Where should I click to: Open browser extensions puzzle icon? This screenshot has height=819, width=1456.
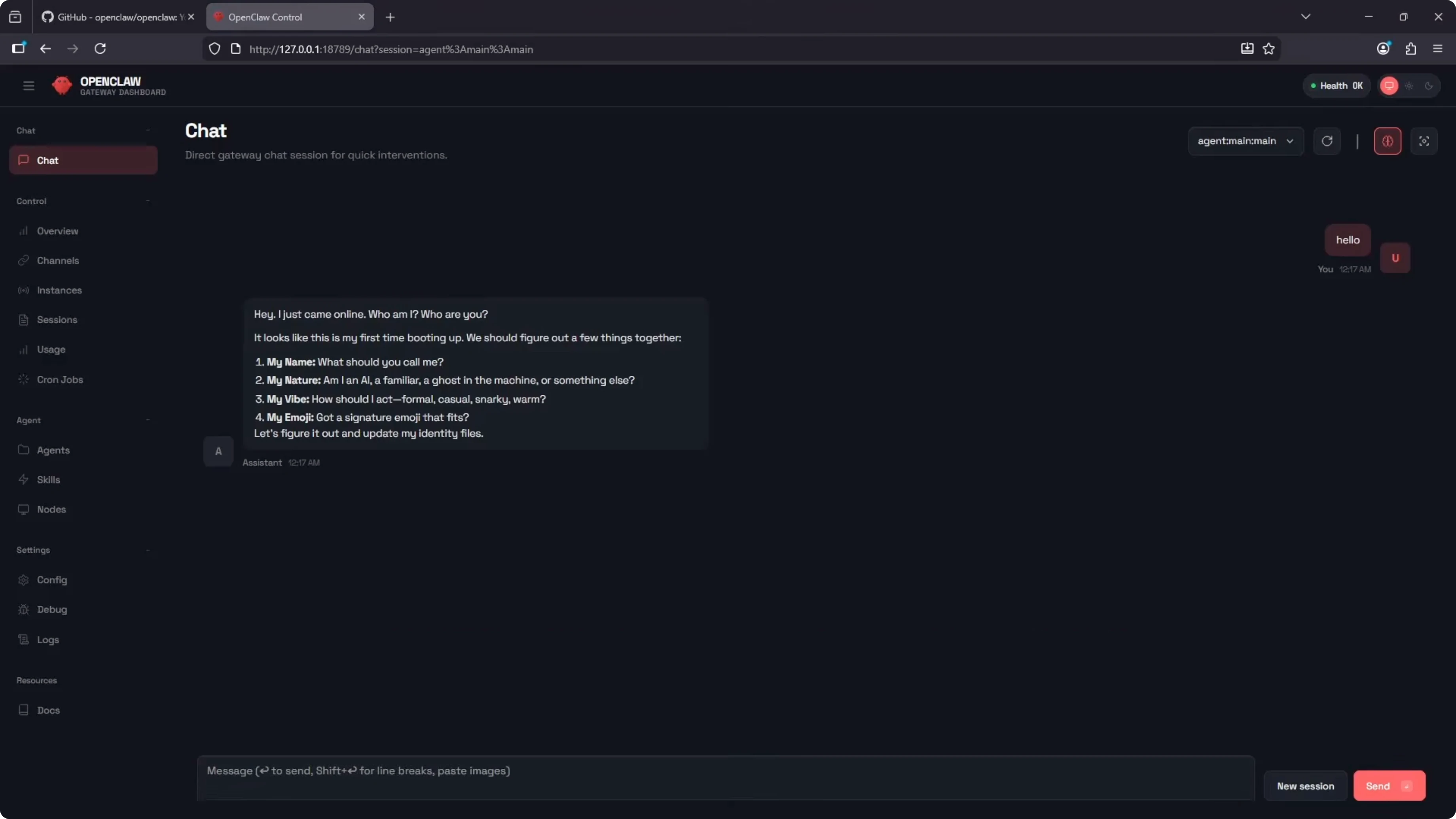(1410, 49)
